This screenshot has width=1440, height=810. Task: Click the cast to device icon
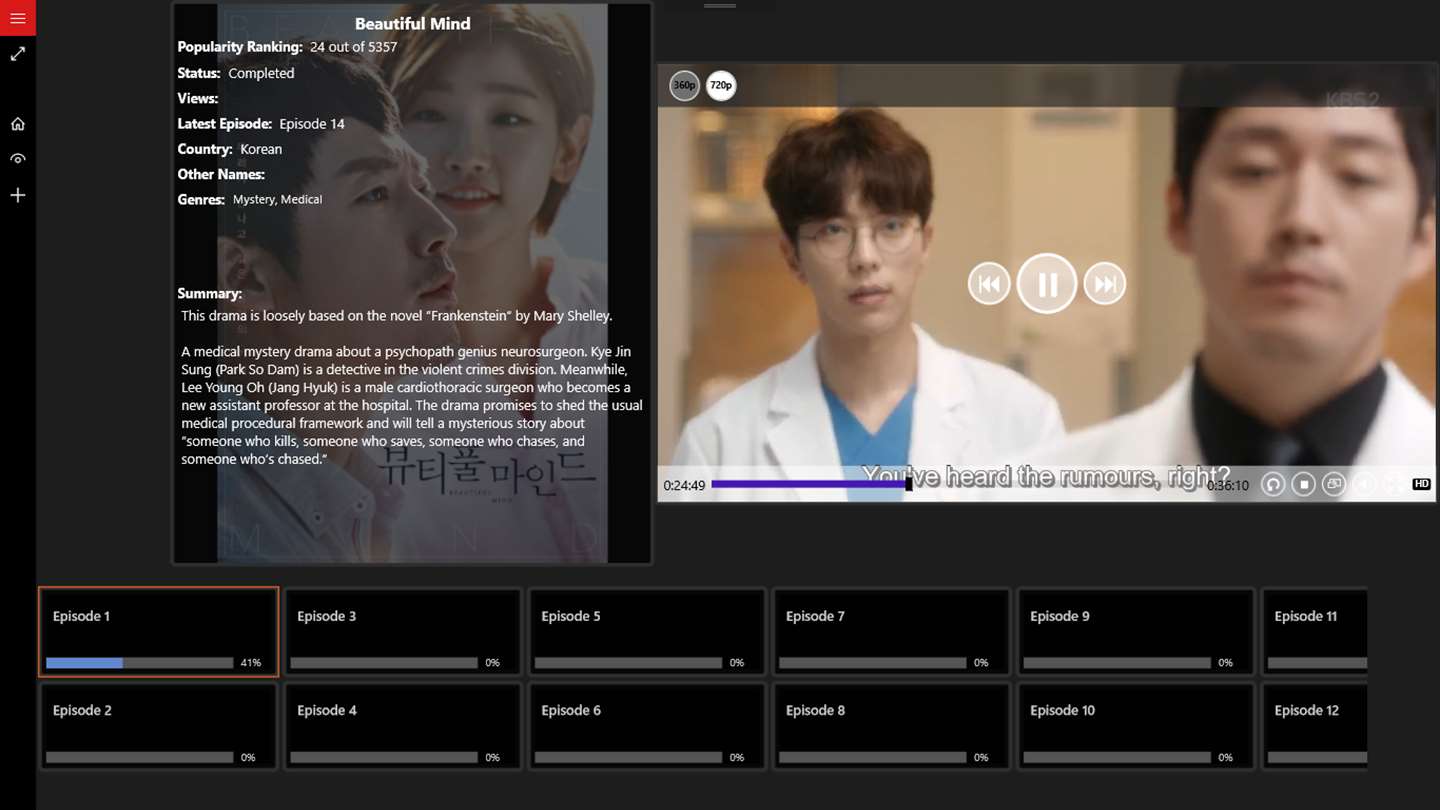coord(1333,484)
